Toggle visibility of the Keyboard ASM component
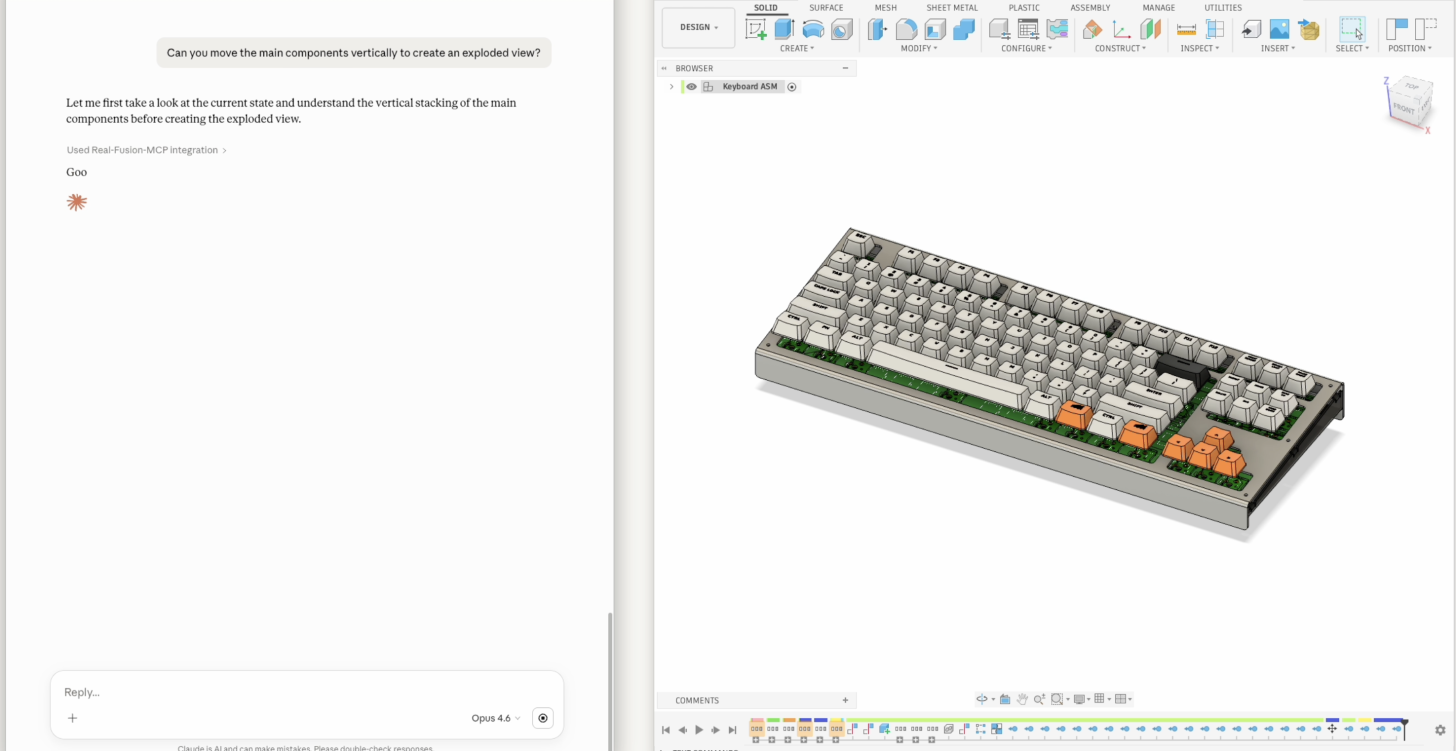The image size is (1456, 751). tap(691, 86)
